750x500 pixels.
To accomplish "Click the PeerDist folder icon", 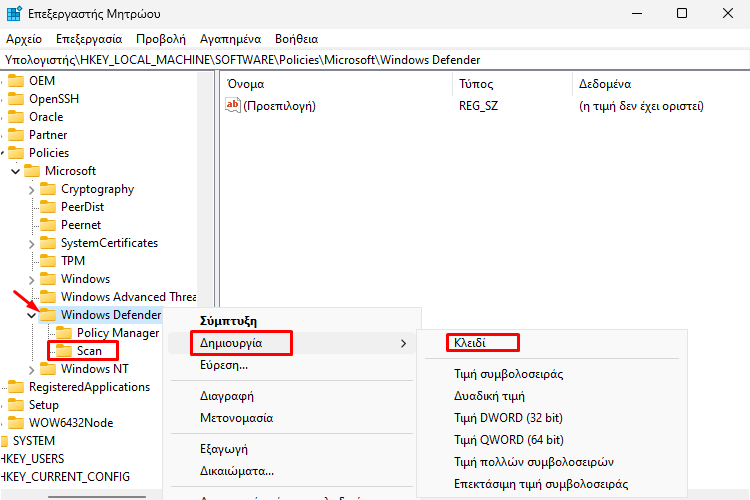I will (48, 207).
